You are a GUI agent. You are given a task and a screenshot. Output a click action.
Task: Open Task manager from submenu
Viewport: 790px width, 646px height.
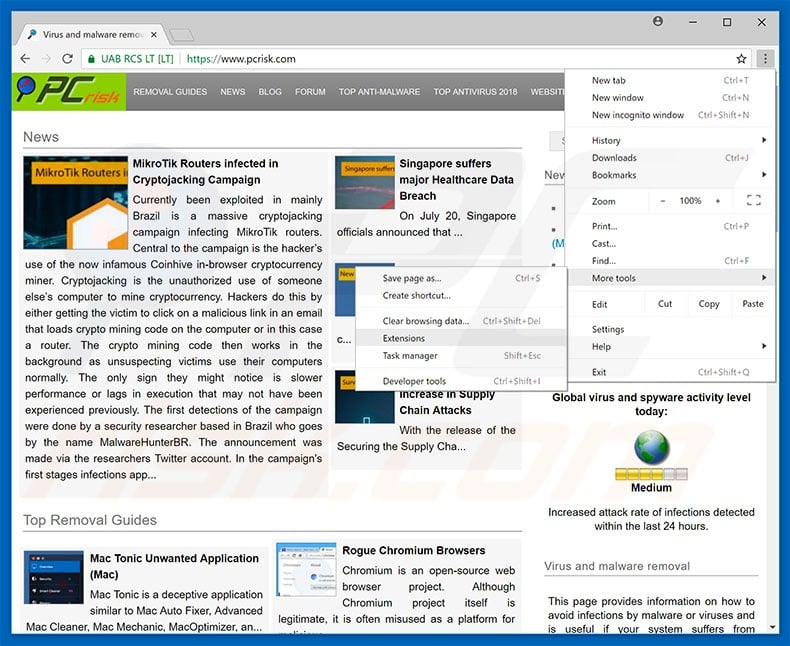pyautogui.click(x=462, y=355)
